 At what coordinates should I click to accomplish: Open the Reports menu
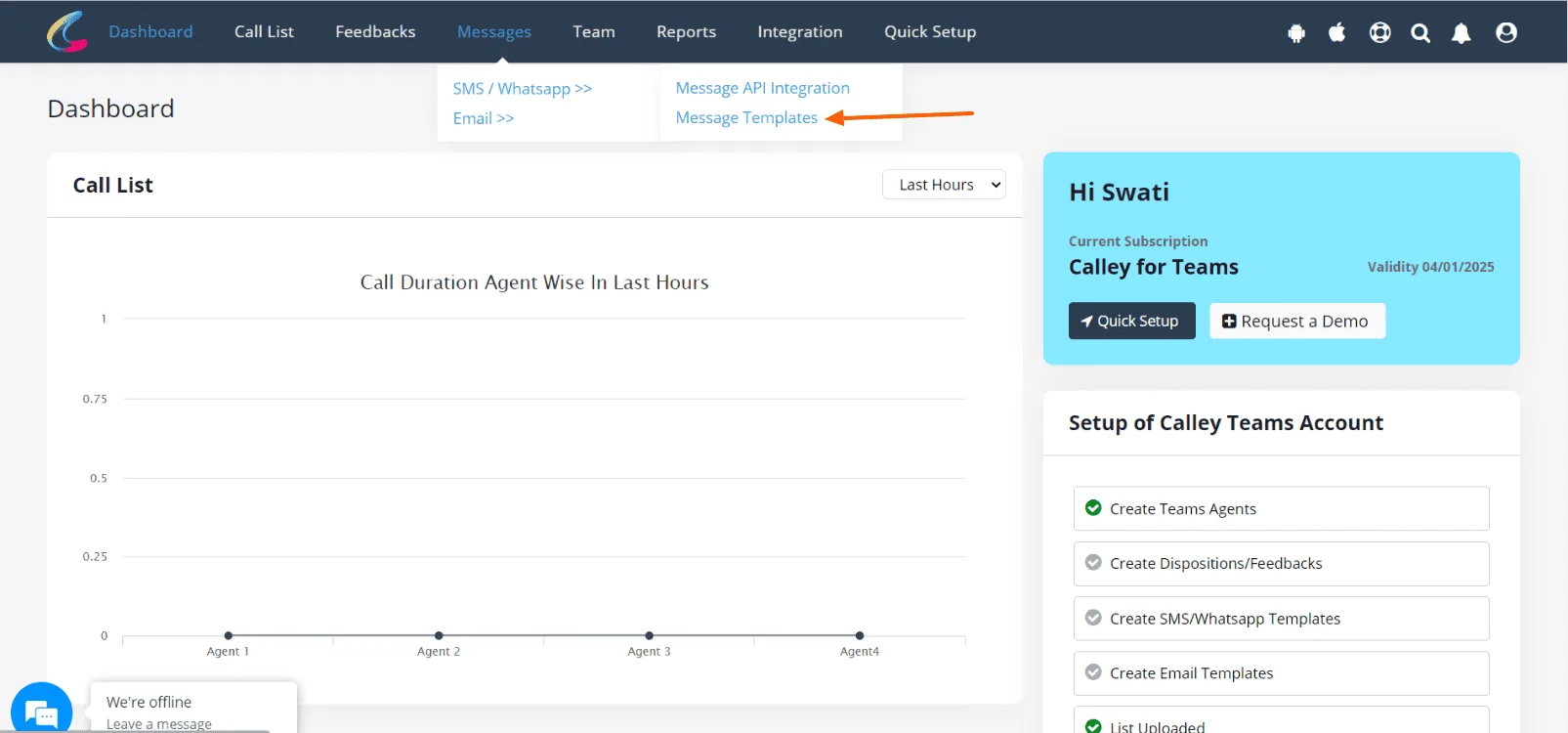point(686,31)
